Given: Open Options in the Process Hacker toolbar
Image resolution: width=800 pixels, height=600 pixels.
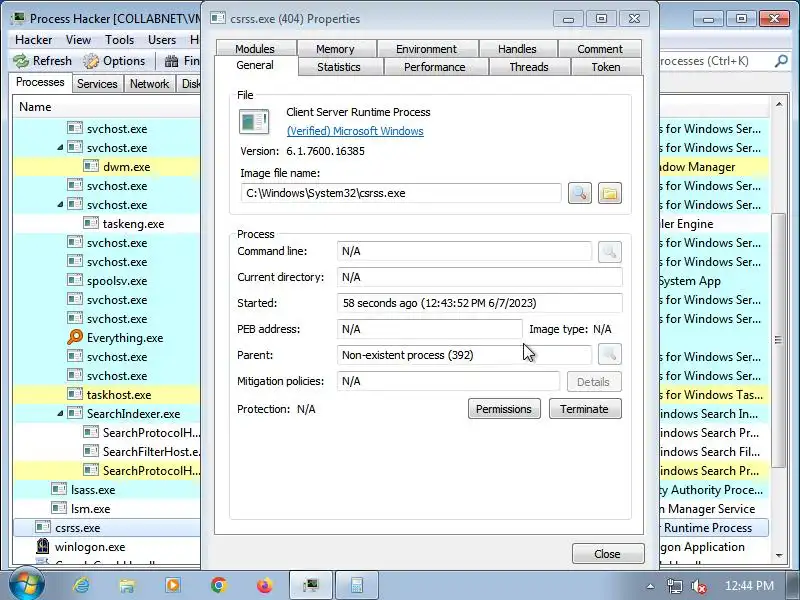Looking at the screenshot, I should pos(115,61).
